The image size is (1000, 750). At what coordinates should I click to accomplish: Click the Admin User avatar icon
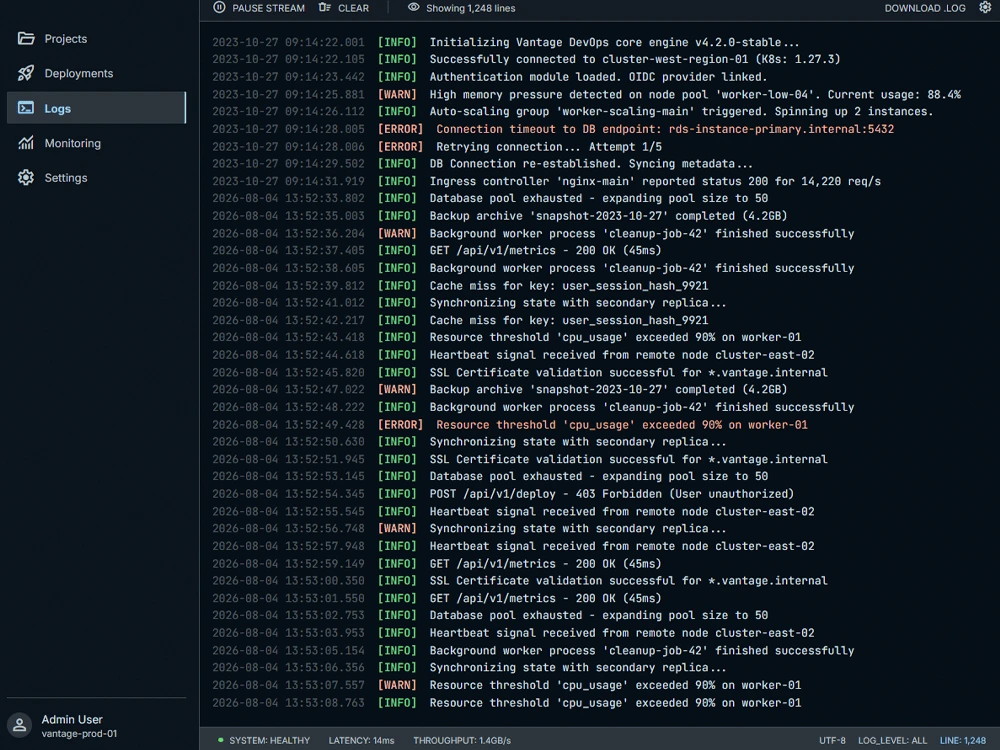pos(20,726)
